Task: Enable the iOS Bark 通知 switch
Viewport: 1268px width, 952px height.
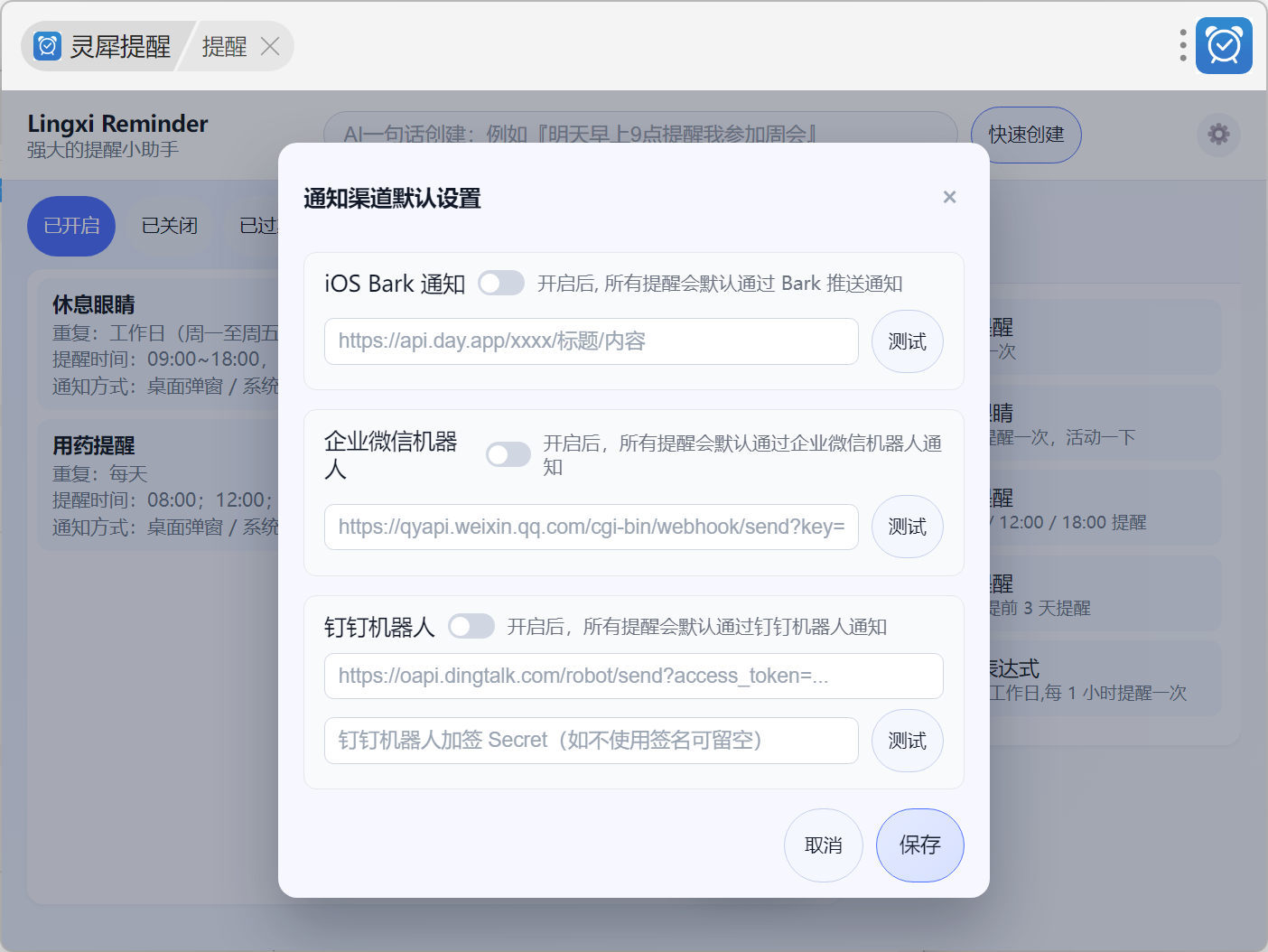Action: [x=501, y=284]
